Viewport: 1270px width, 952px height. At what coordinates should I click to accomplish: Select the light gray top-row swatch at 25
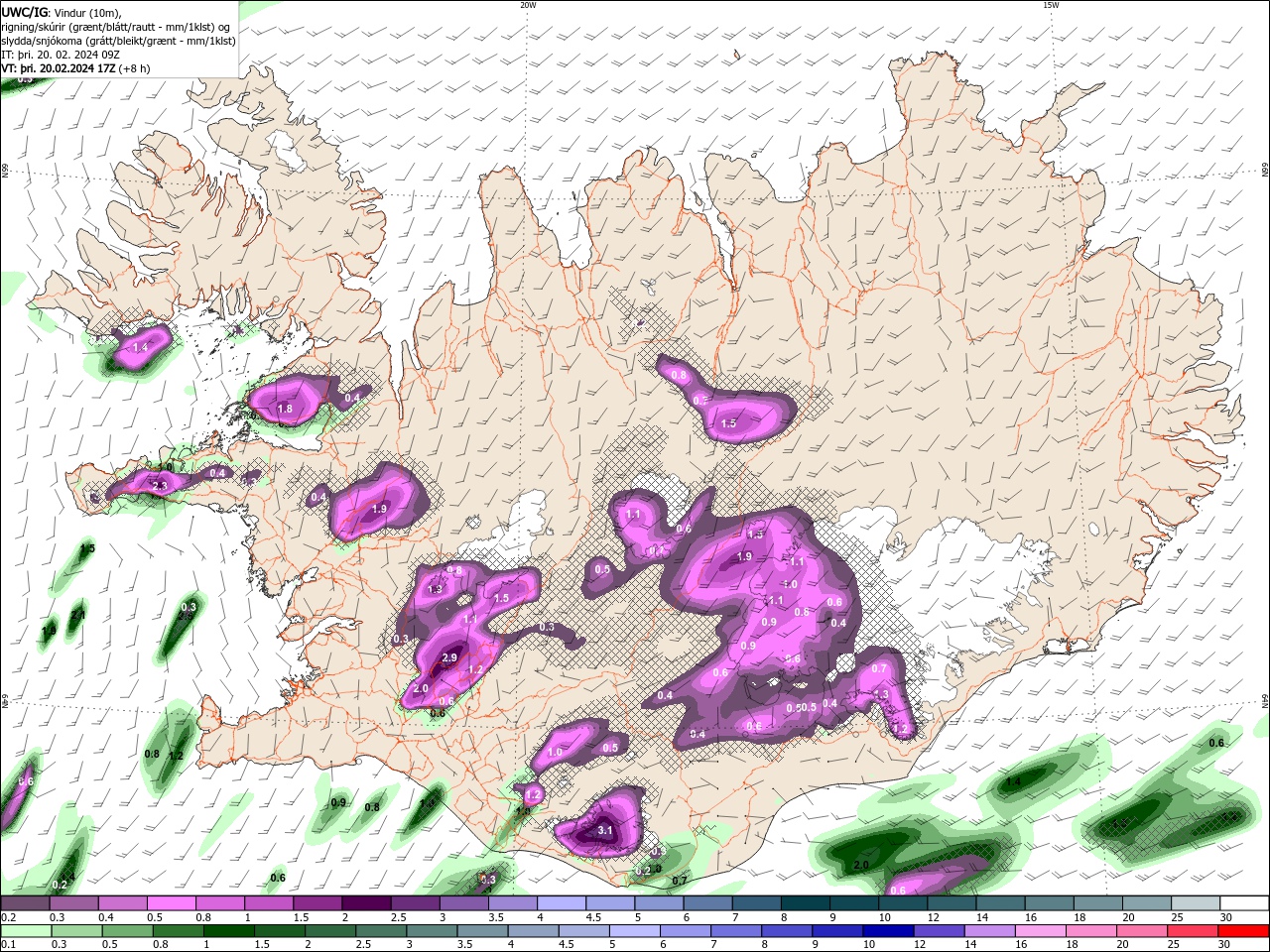[x=1196, y=903]
